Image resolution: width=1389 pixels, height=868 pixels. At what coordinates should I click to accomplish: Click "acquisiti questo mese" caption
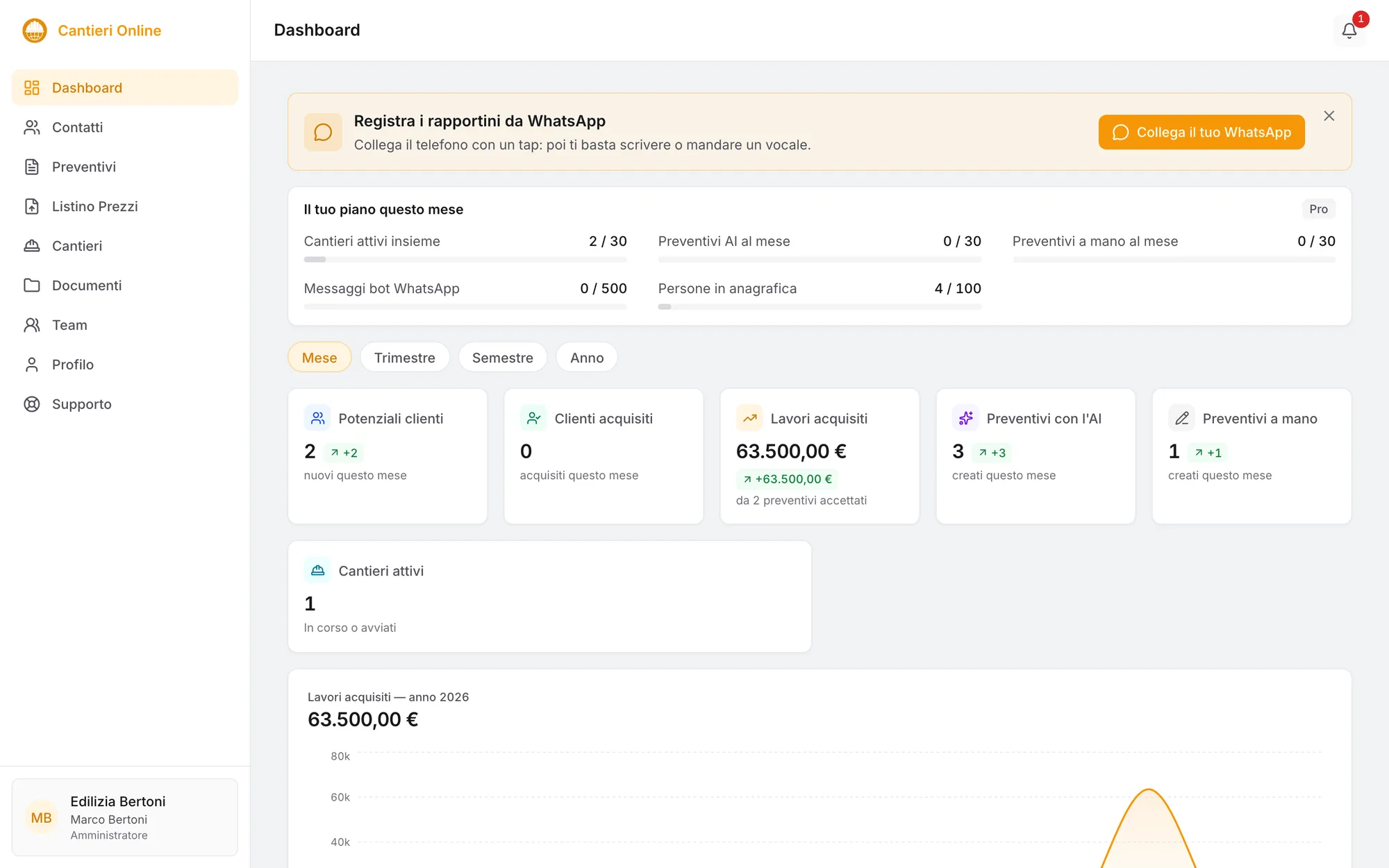[579, 475]
